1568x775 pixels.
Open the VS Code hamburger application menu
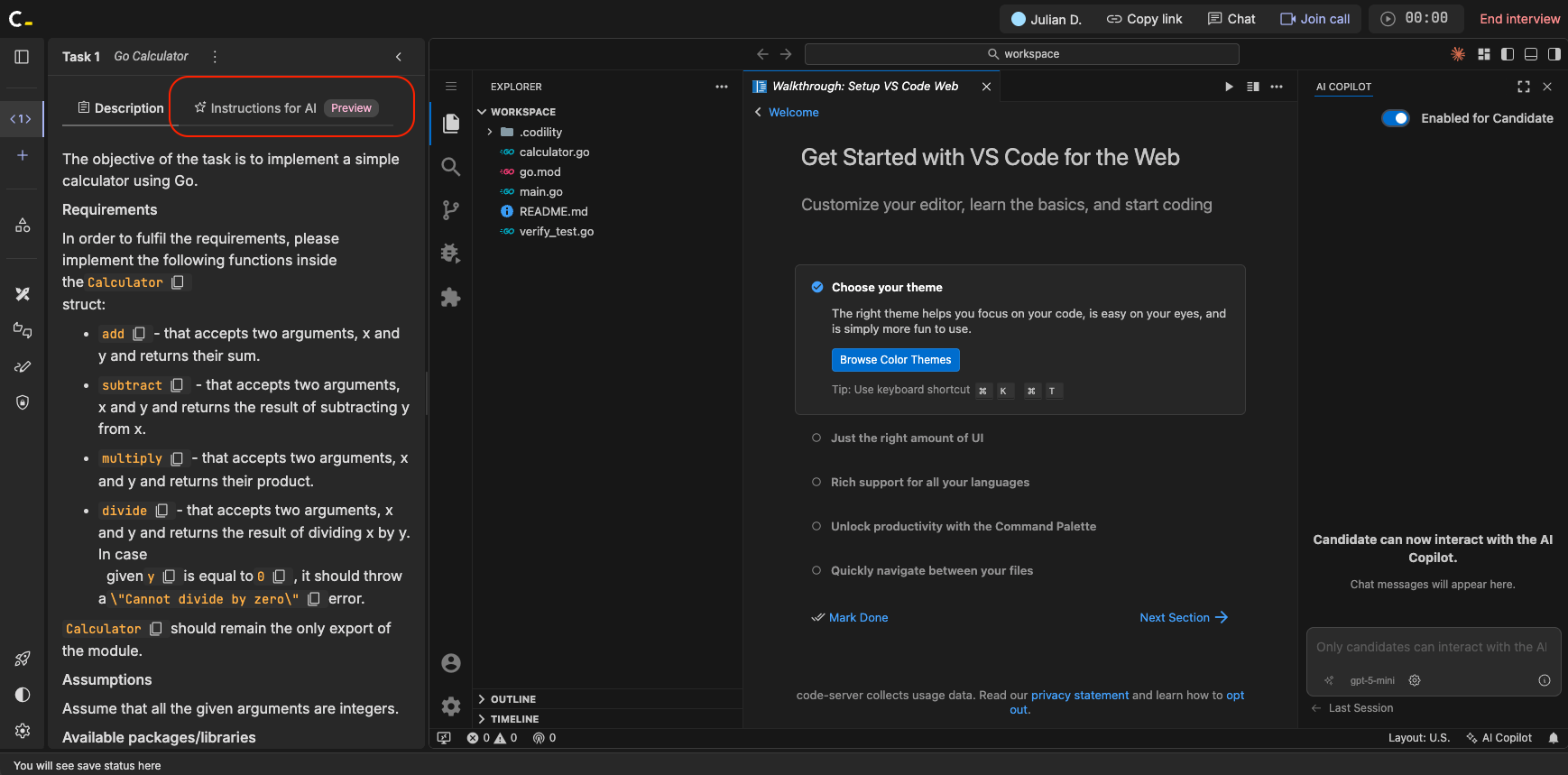[x=451, y=87]
